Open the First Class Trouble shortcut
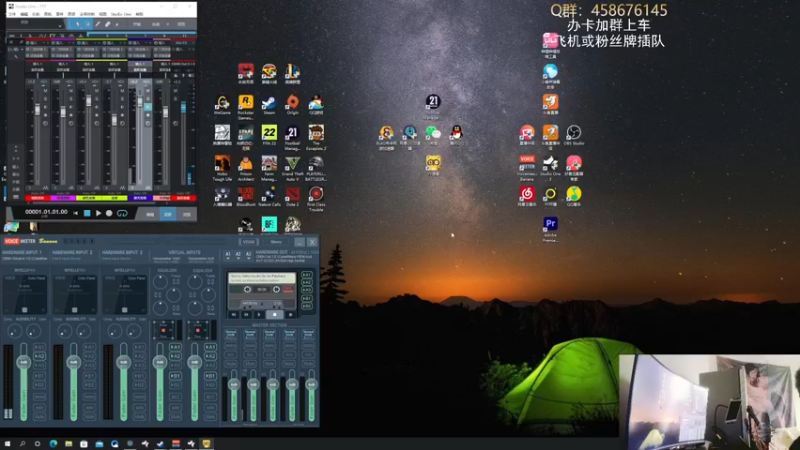Screen dimensions: 800x450 pos(316,199)
